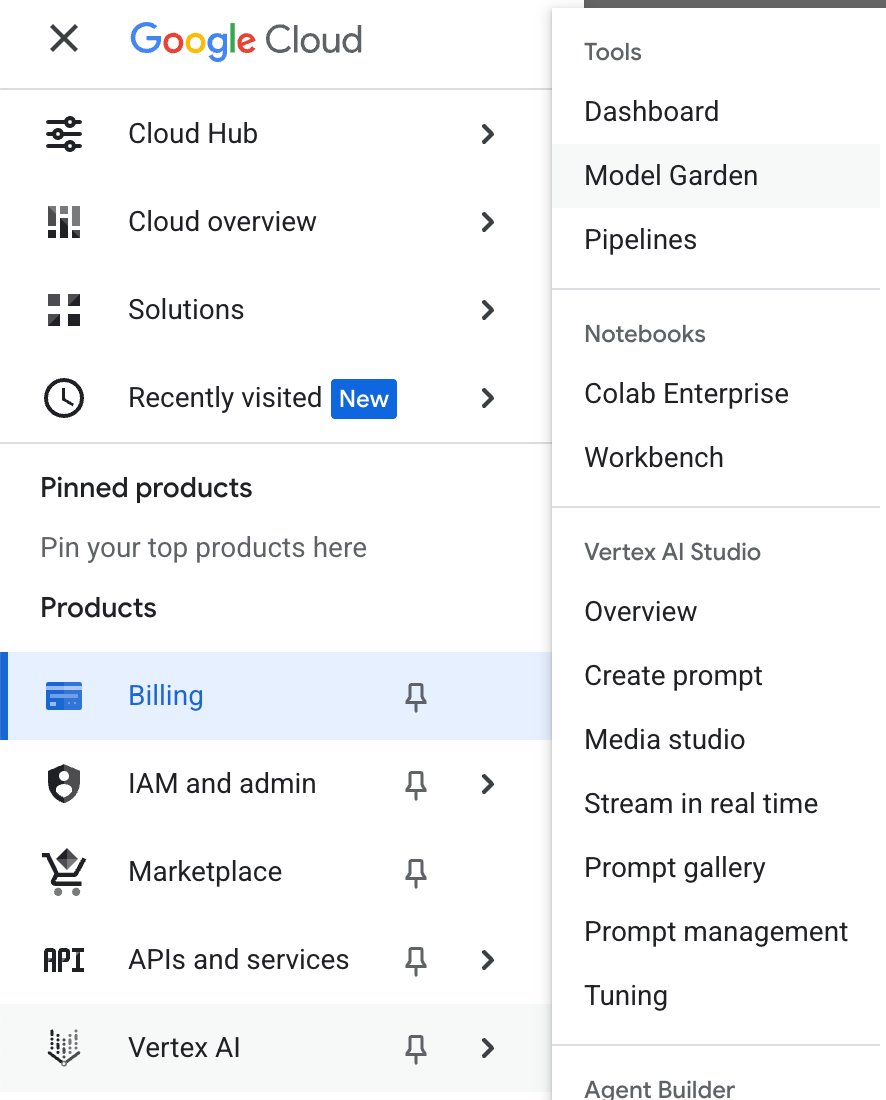This screenshot has width=886, height=1100.
Task: Click the Pinned products heading
Action: pos(146,488)
